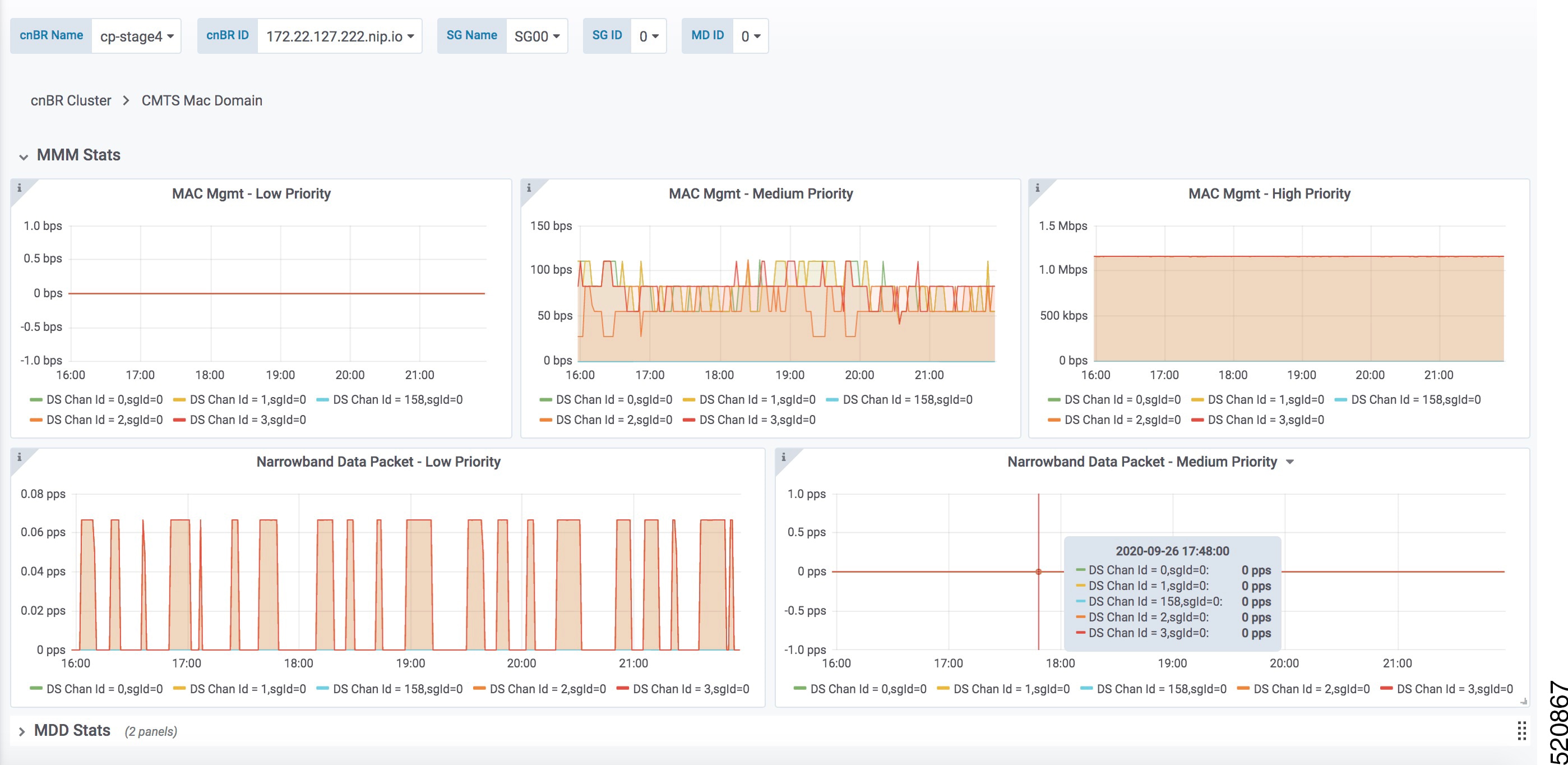Open the SG ID dropdown

pos(649,36)
